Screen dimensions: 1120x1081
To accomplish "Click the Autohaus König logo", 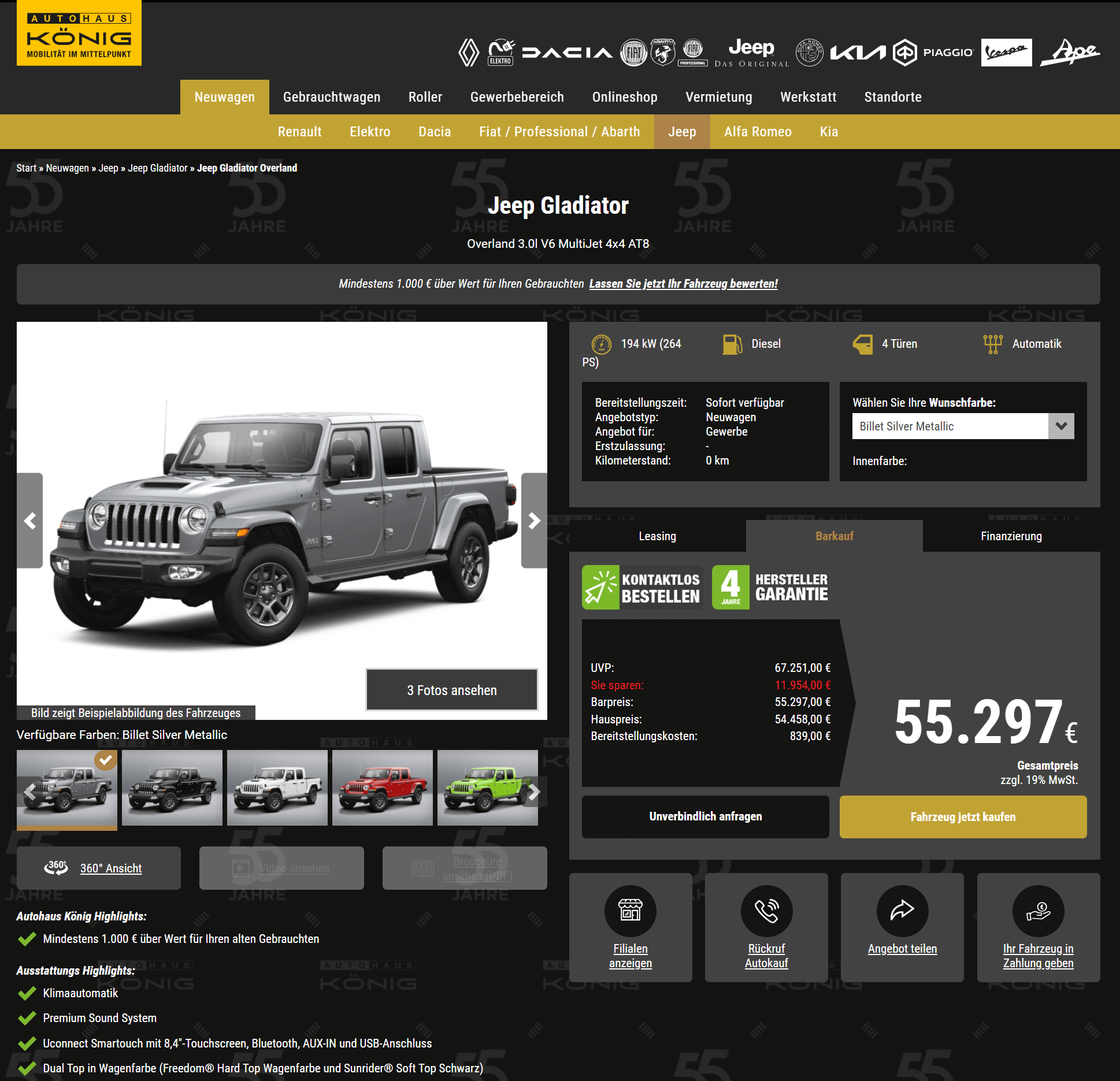I will click(79, 33).
